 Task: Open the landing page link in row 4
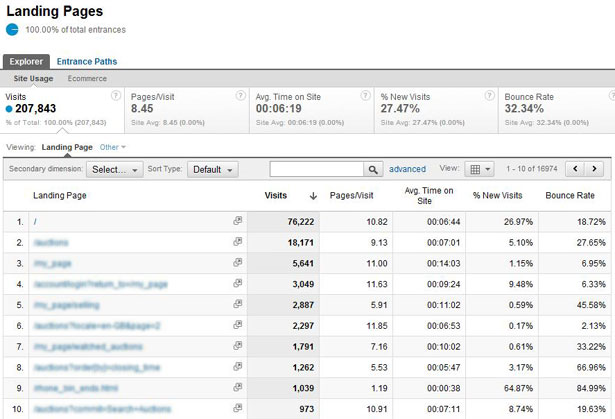(101, 284)
